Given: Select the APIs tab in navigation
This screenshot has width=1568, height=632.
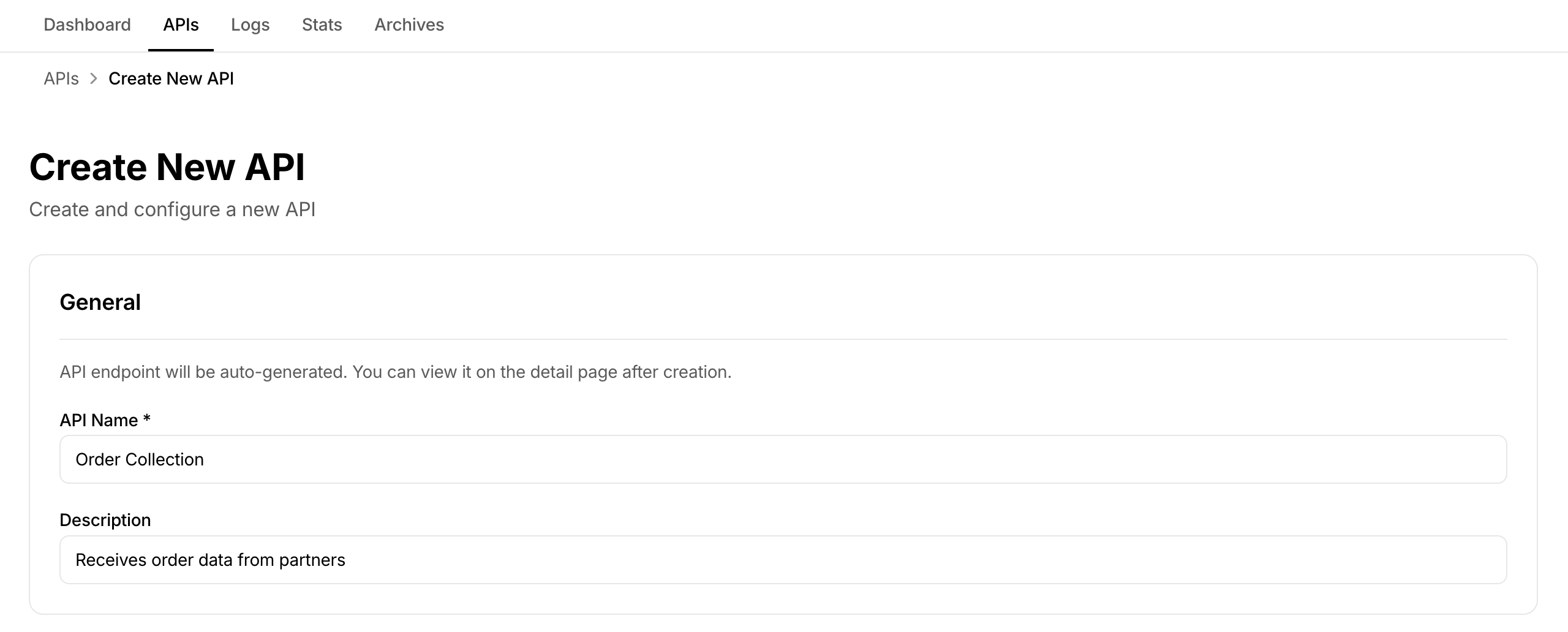Looking at the screenshot, I should [181, 24].
